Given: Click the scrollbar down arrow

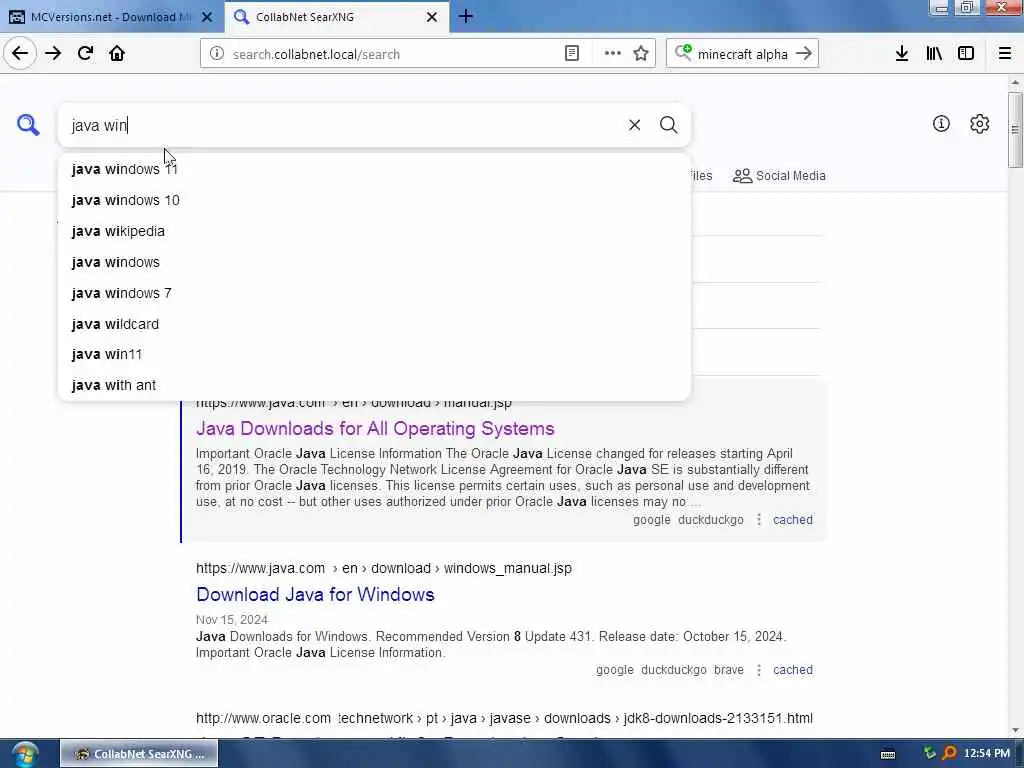Looking at the screenshot, I should (1015, 731).
